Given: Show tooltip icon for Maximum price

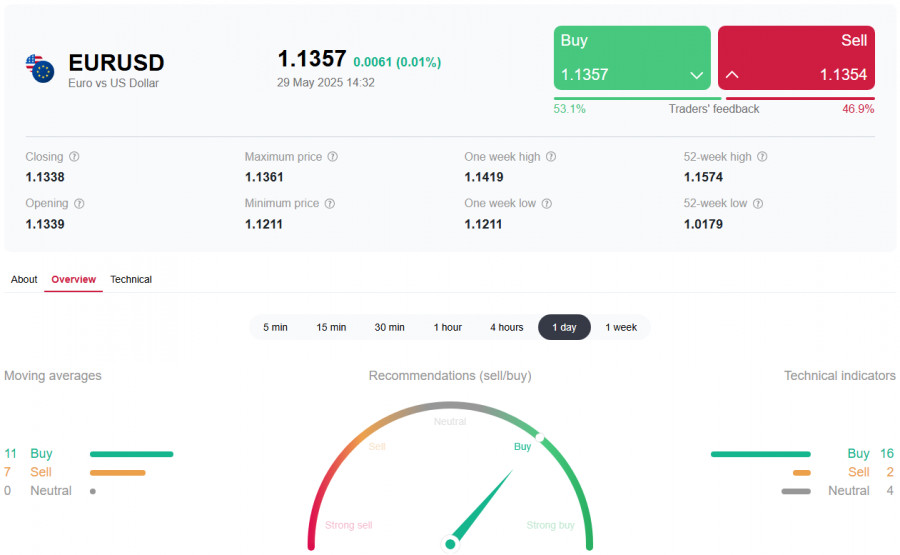Looking at the screenshot, I should point(332,156).
